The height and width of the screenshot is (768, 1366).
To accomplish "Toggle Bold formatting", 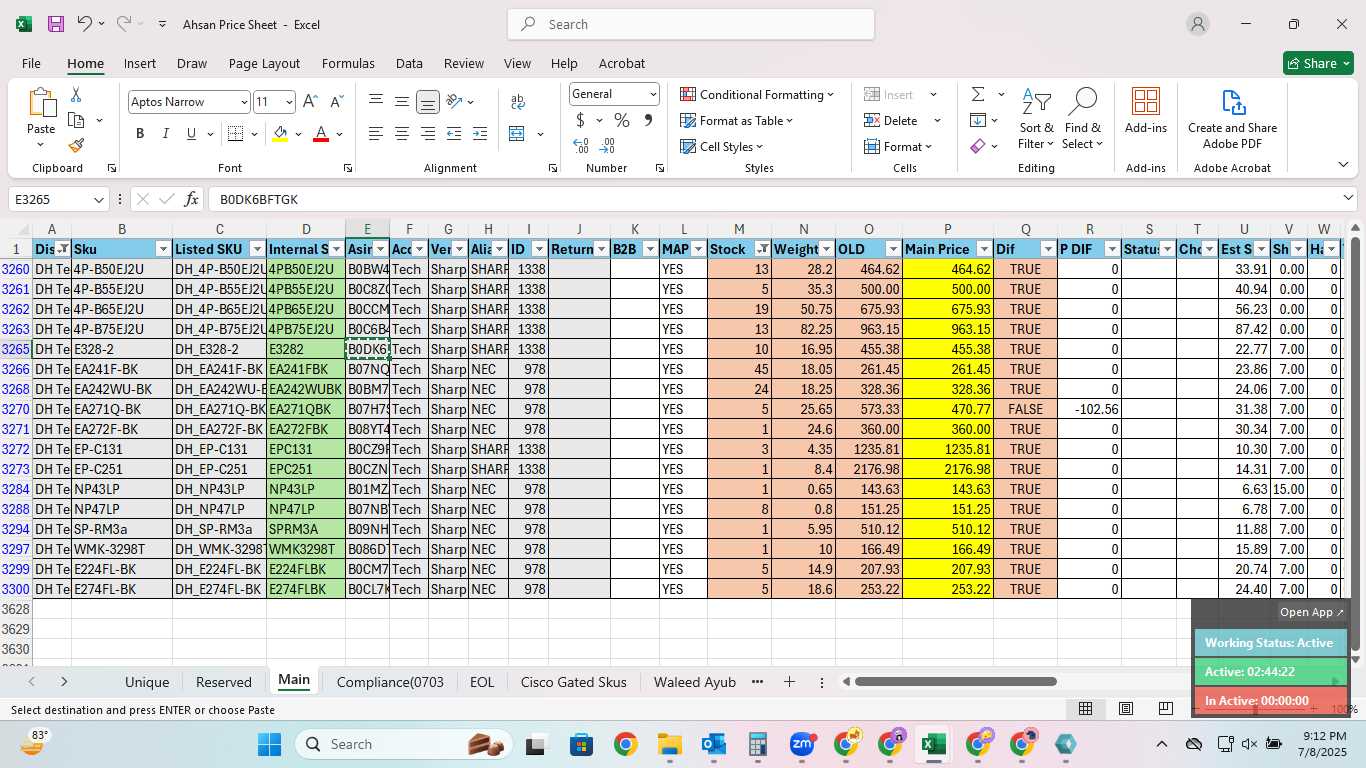I will click(140, 134).
